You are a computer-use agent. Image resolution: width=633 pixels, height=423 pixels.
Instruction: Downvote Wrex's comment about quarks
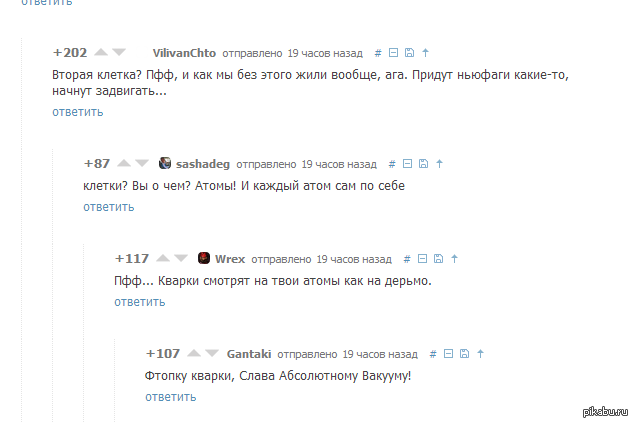point(181,258)
